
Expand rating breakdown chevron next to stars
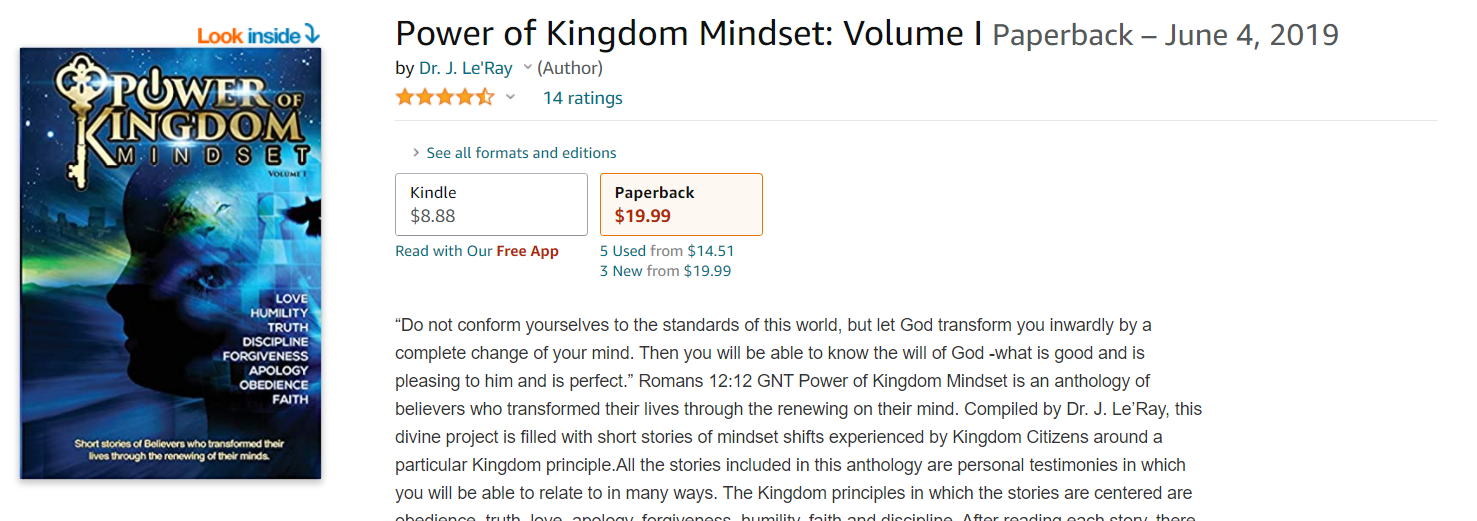[x=510, y=97]
